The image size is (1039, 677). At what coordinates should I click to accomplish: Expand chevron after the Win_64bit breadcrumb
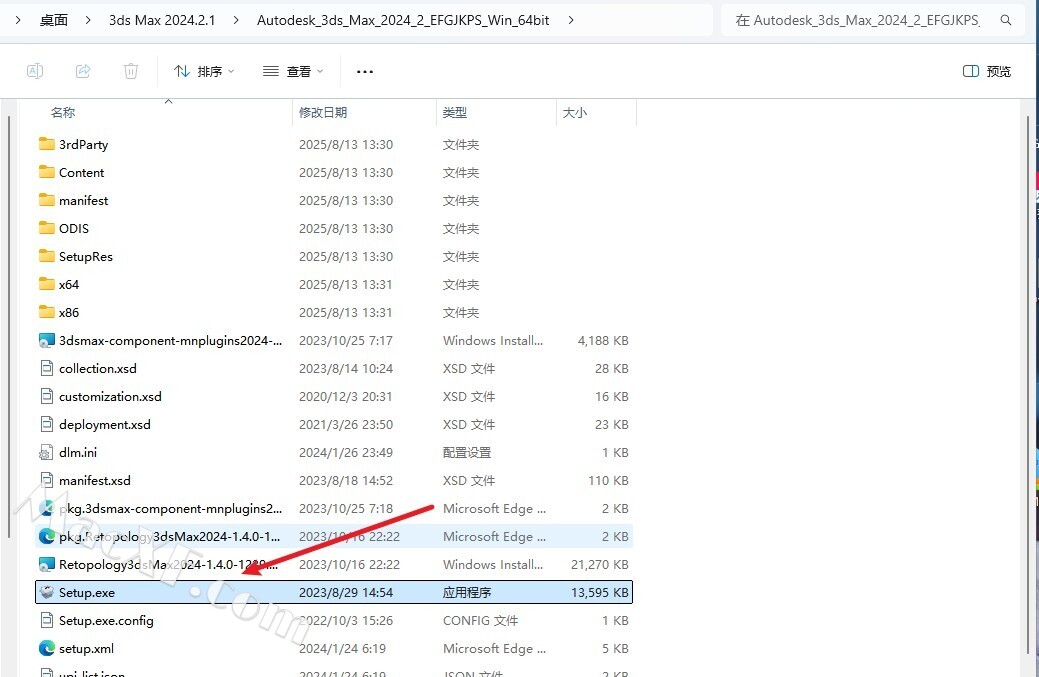tap(571, 21)
